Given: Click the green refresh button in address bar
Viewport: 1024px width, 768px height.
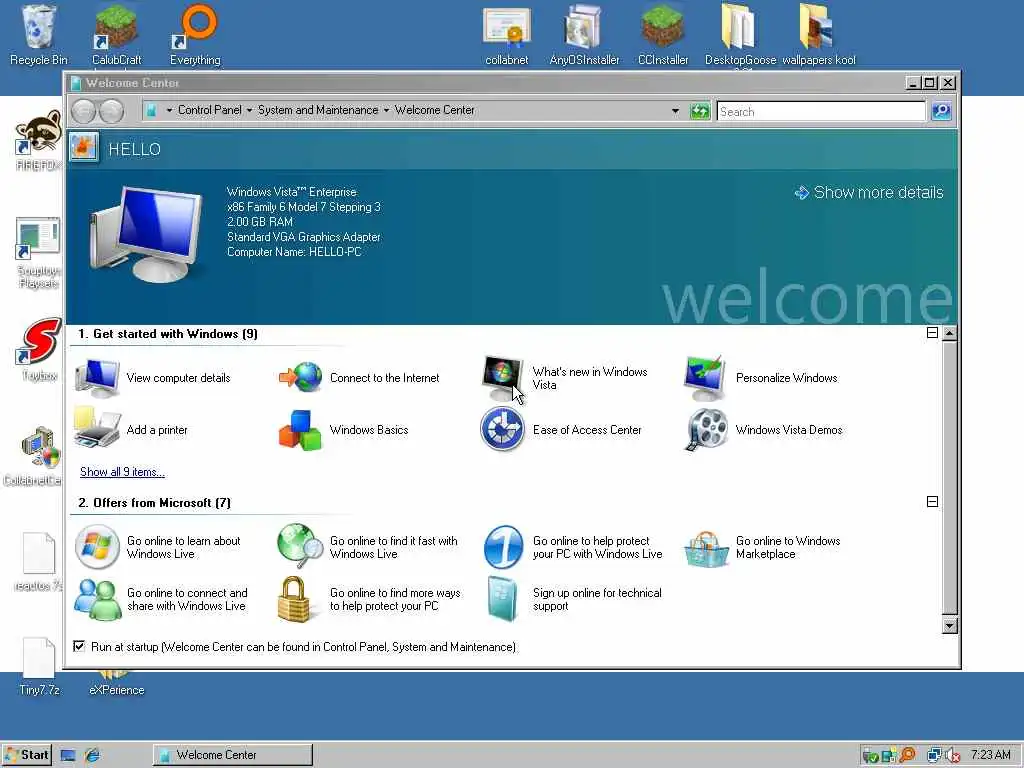Looking at the screenshot, I should pos(699,111).
